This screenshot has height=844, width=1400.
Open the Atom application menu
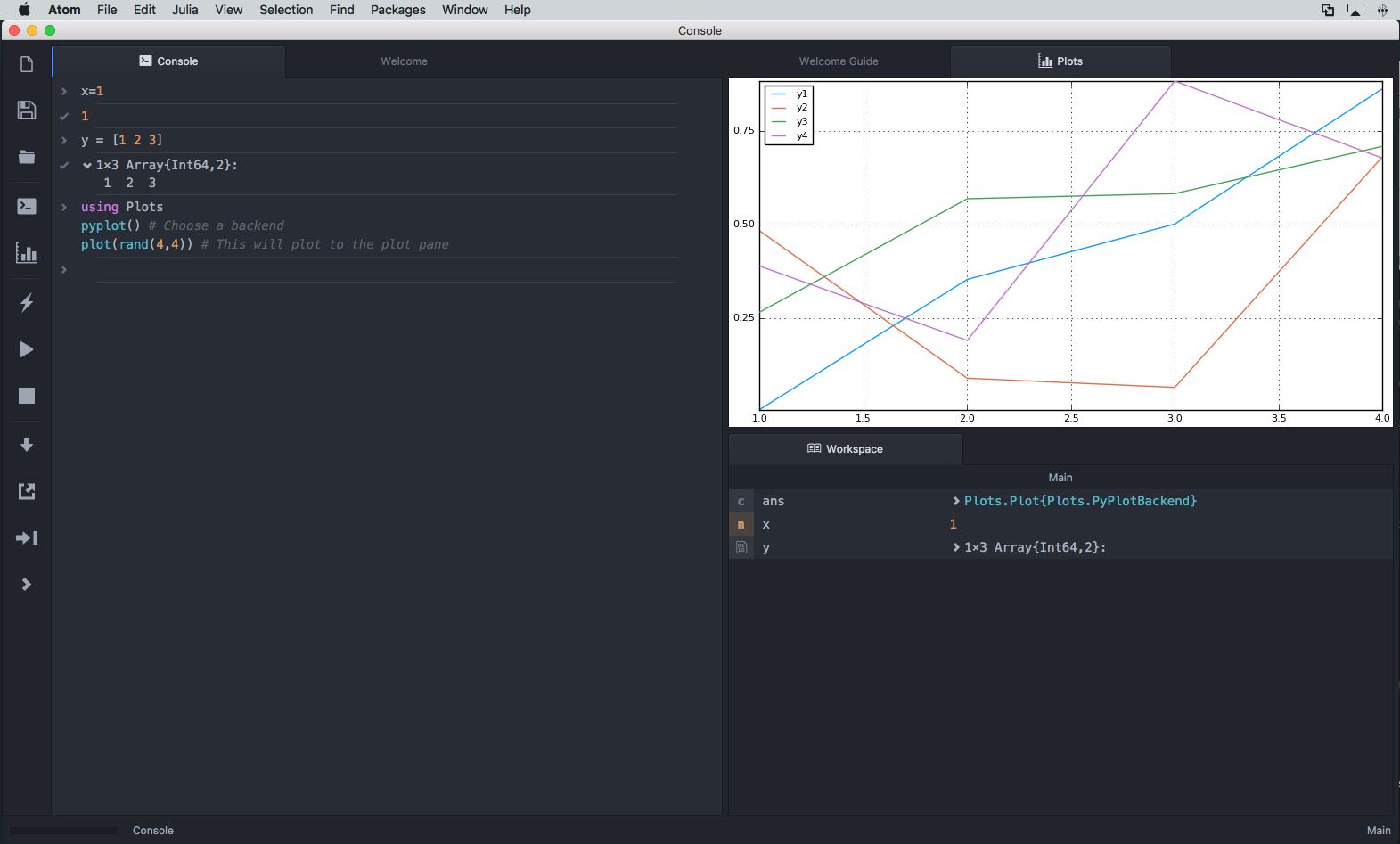tap(64, 10)
